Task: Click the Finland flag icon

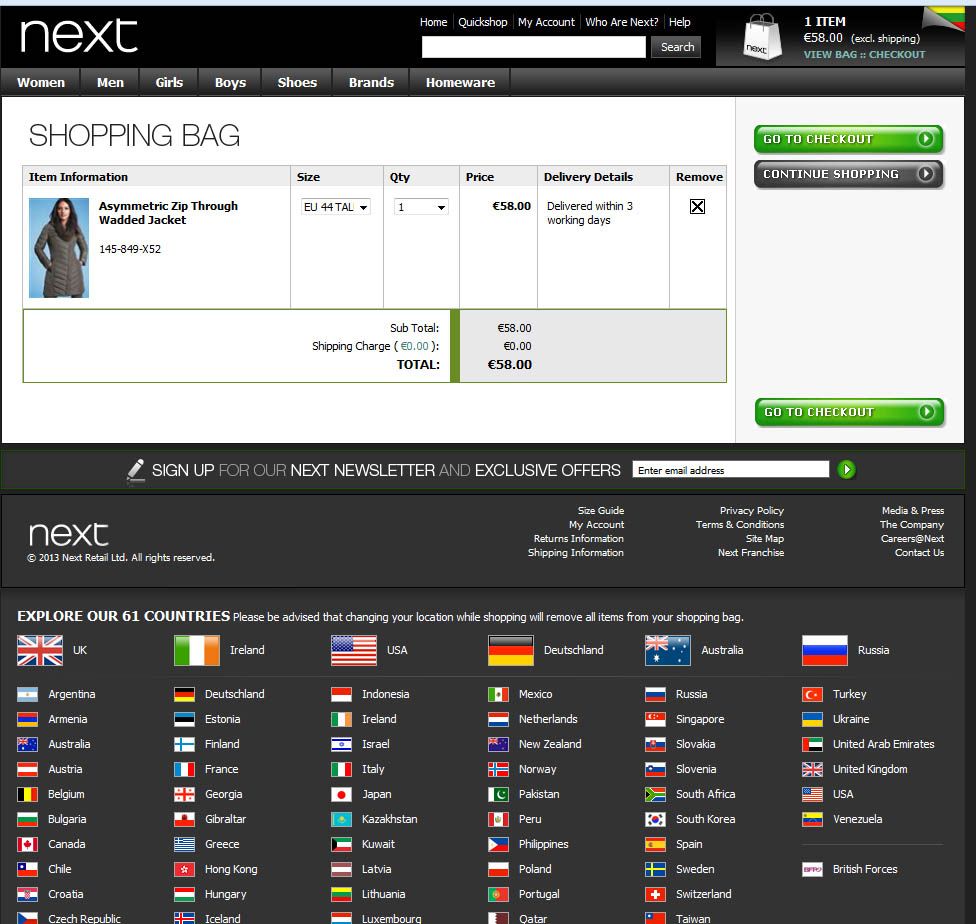Action: pyautogui.click(x=184, y=744)
